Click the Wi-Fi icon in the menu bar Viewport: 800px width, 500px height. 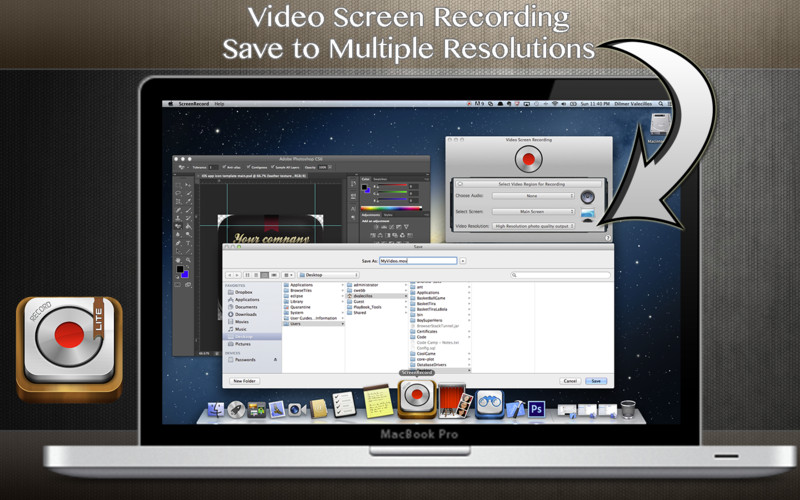pyautogui.click(x=555, y=104)
